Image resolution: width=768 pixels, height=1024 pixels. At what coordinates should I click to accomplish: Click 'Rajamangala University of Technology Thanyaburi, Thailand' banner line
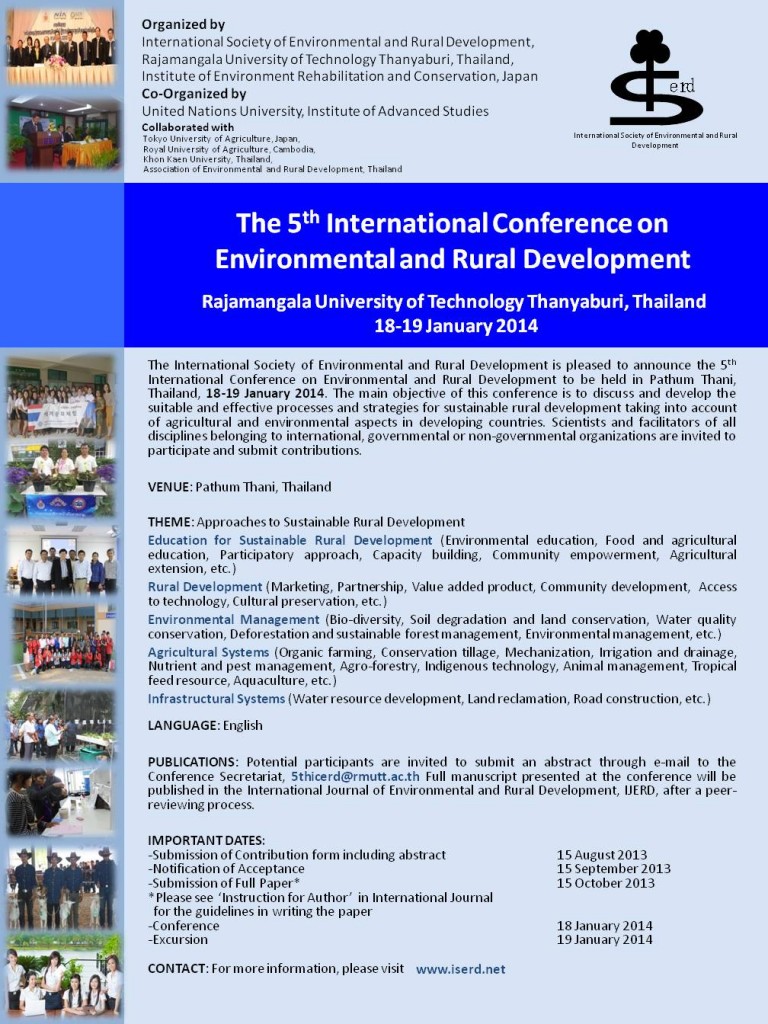tap(454, 301)
